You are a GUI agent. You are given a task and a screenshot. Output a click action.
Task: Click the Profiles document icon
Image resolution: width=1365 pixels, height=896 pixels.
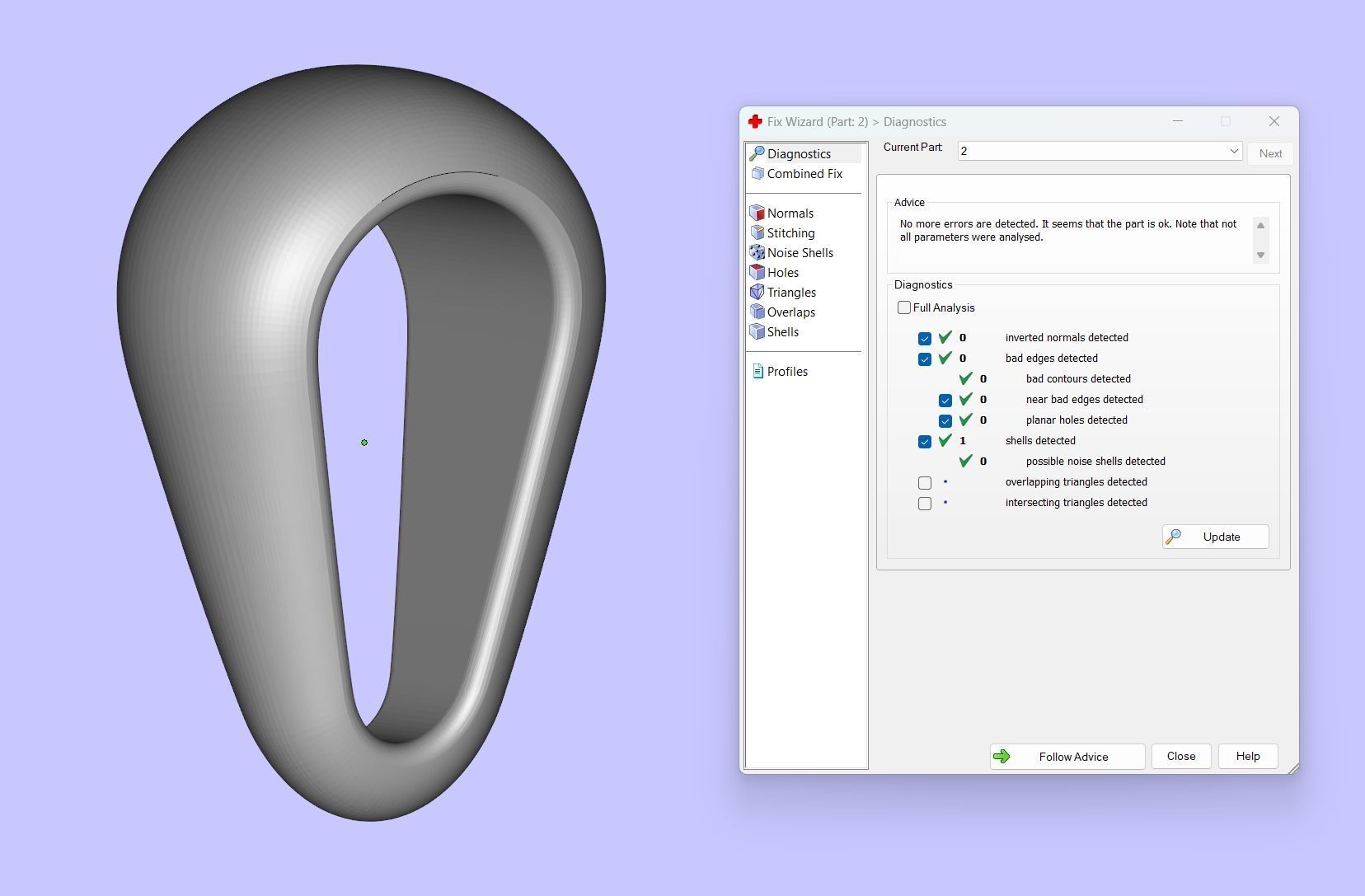[x=758, y=371]
